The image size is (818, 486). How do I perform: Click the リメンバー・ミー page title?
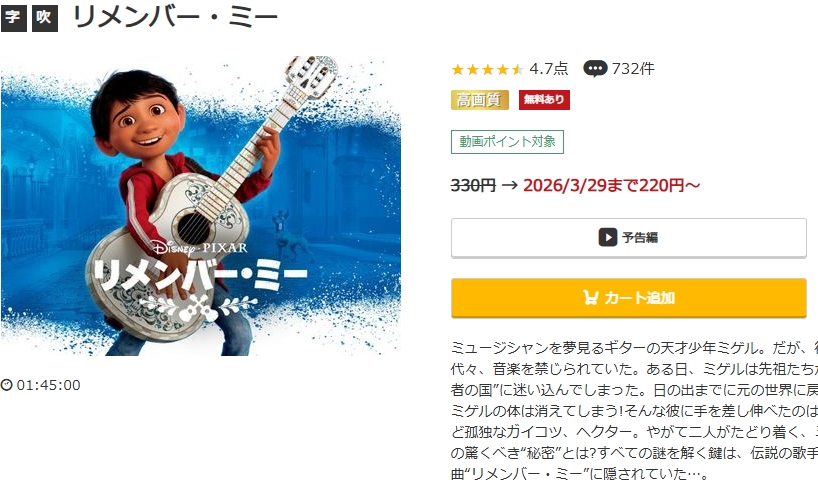tap(175, 18)
